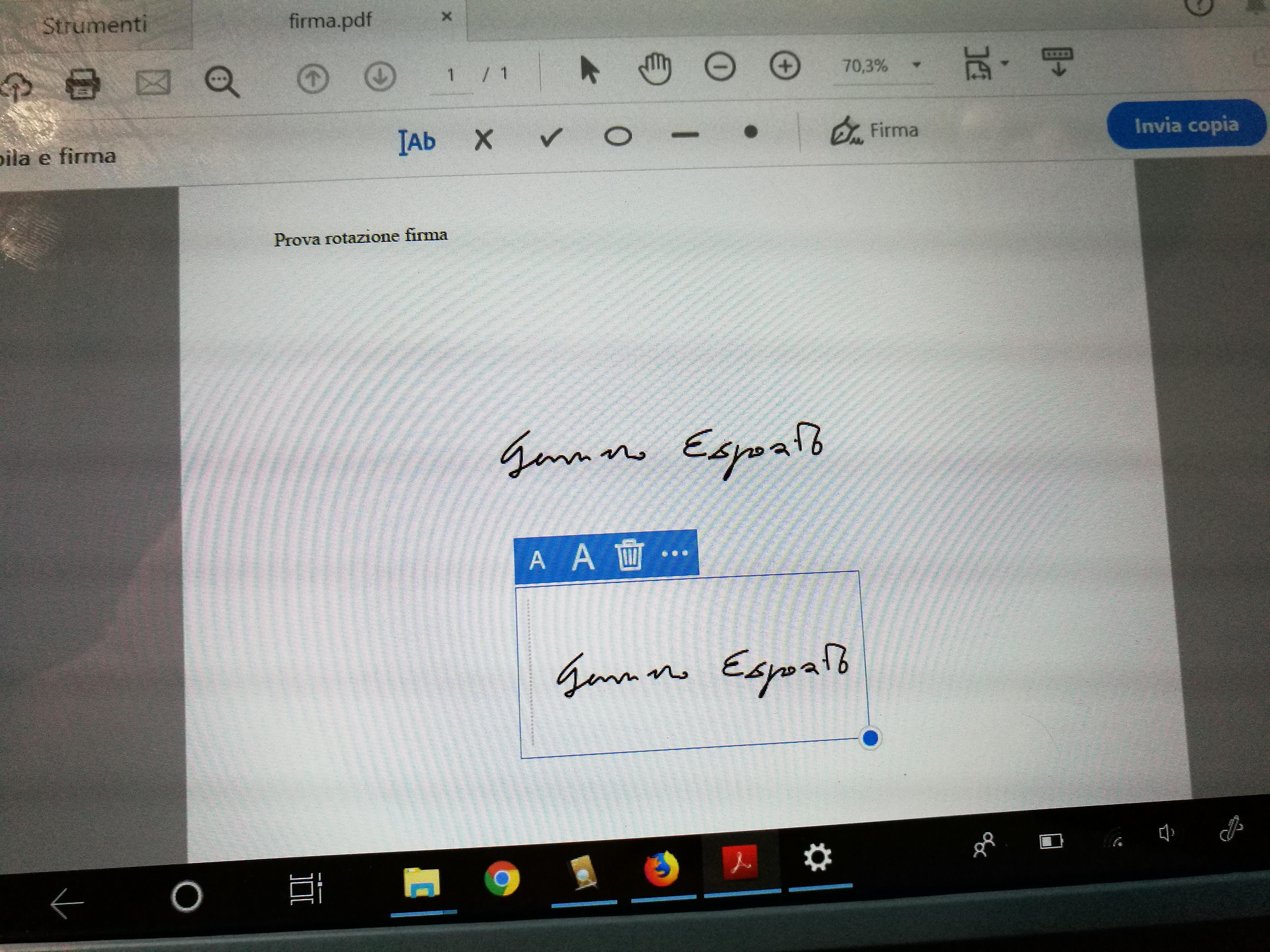Viewport: 1270px width, 952px height.
Task: Click the blue signature resize handle
Action: 870,738
